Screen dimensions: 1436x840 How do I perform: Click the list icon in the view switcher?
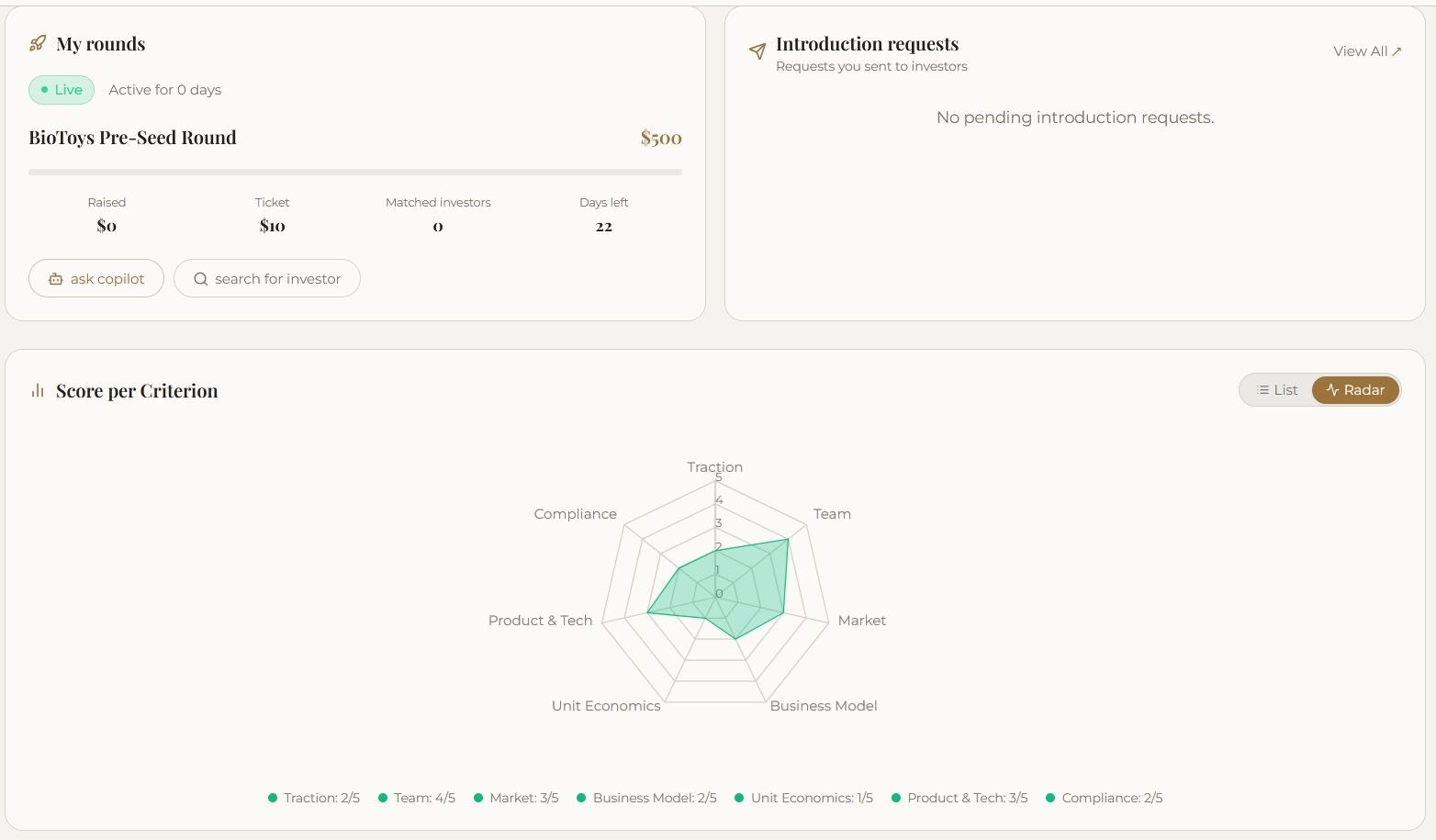1262,390
